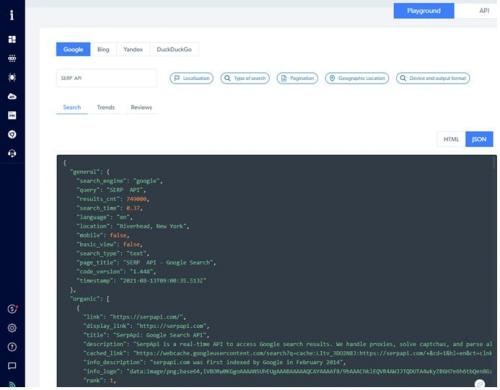500x390 pixels.
Task: Click the "search_engine": "google" line
Action: click(x=120, y=181)
